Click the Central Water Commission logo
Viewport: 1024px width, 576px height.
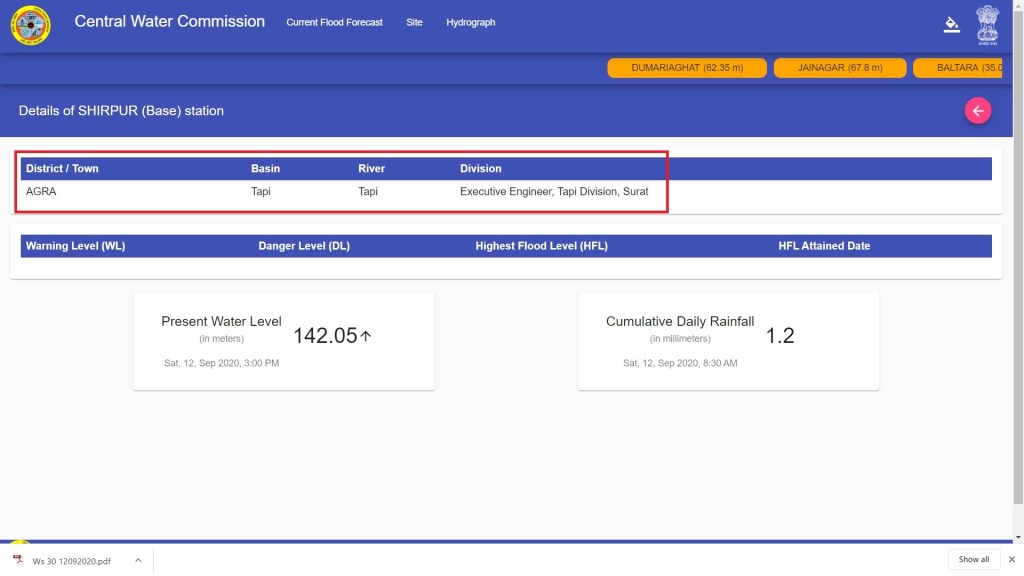30,25
